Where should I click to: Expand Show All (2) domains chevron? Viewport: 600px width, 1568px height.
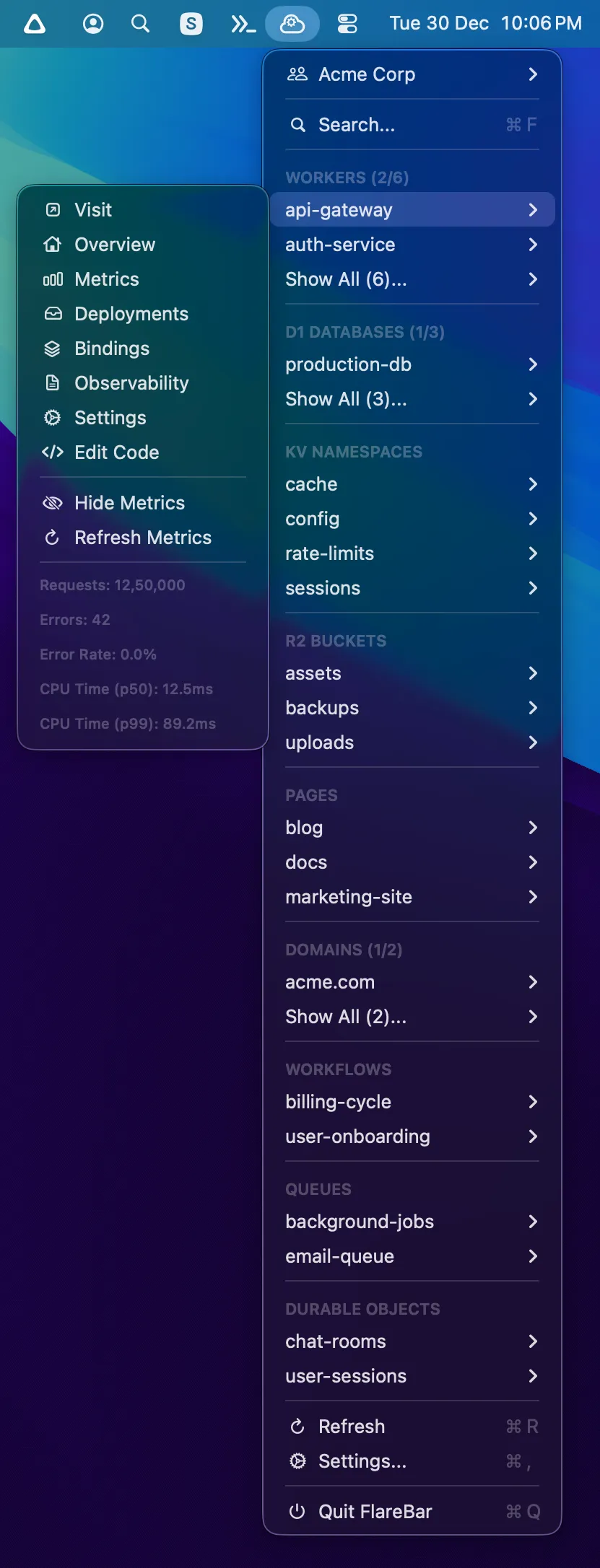point(533,1017)
